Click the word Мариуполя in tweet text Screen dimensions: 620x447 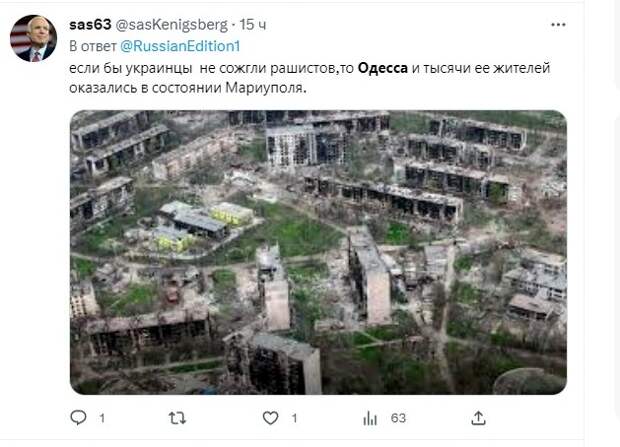coord(266,87)
